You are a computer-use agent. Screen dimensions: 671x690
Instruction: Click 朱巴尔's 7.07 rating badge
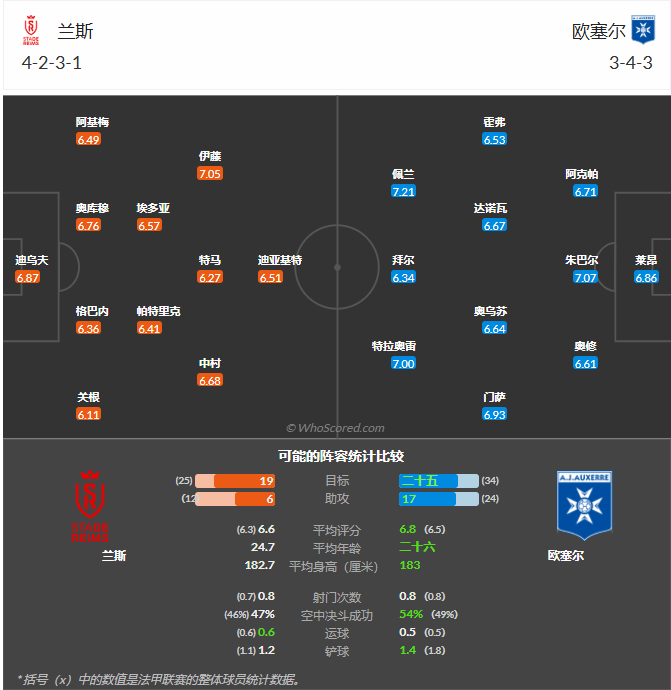pyautogui.click(x=586, y=277)
